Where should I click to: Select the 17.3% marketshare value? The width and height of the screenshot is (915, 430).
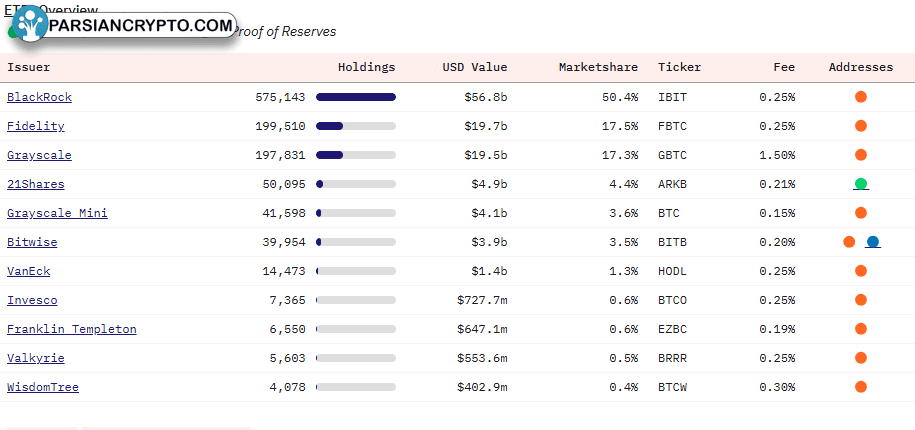620,155
